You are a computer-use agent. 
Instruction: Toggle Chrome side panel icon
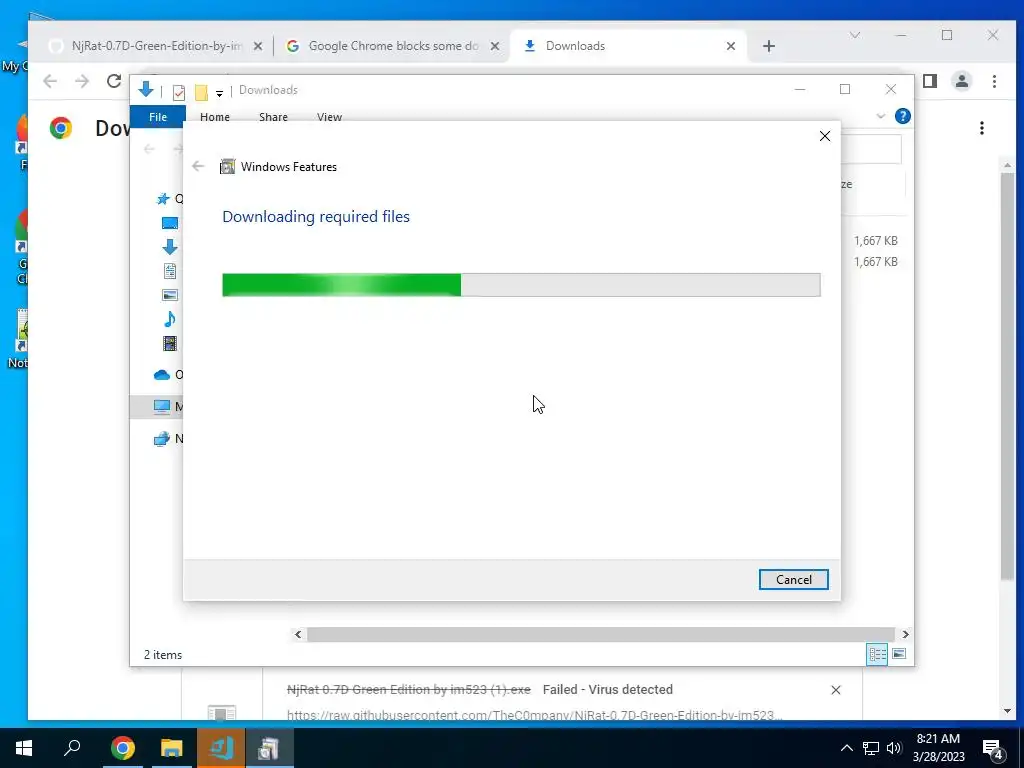point(930,81)
